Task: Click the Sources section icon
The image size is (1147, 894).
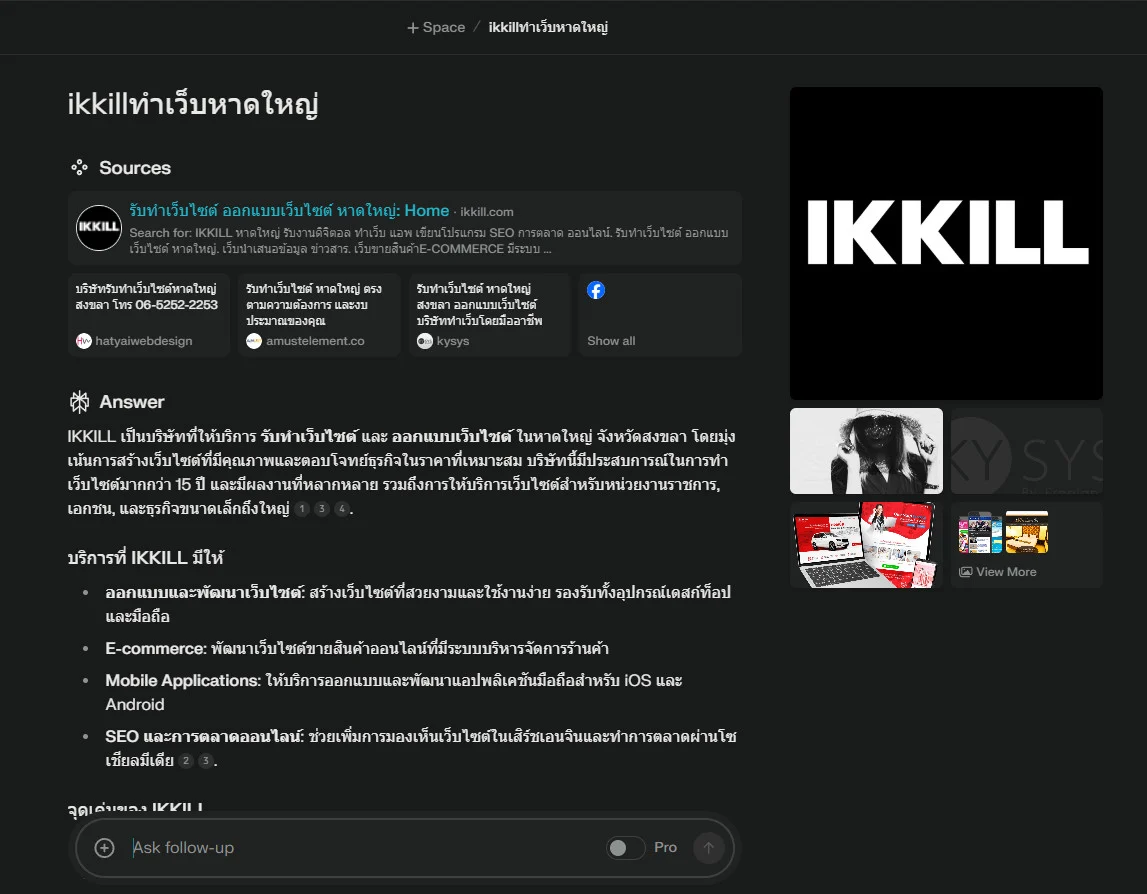Action: tap(79, 168)
